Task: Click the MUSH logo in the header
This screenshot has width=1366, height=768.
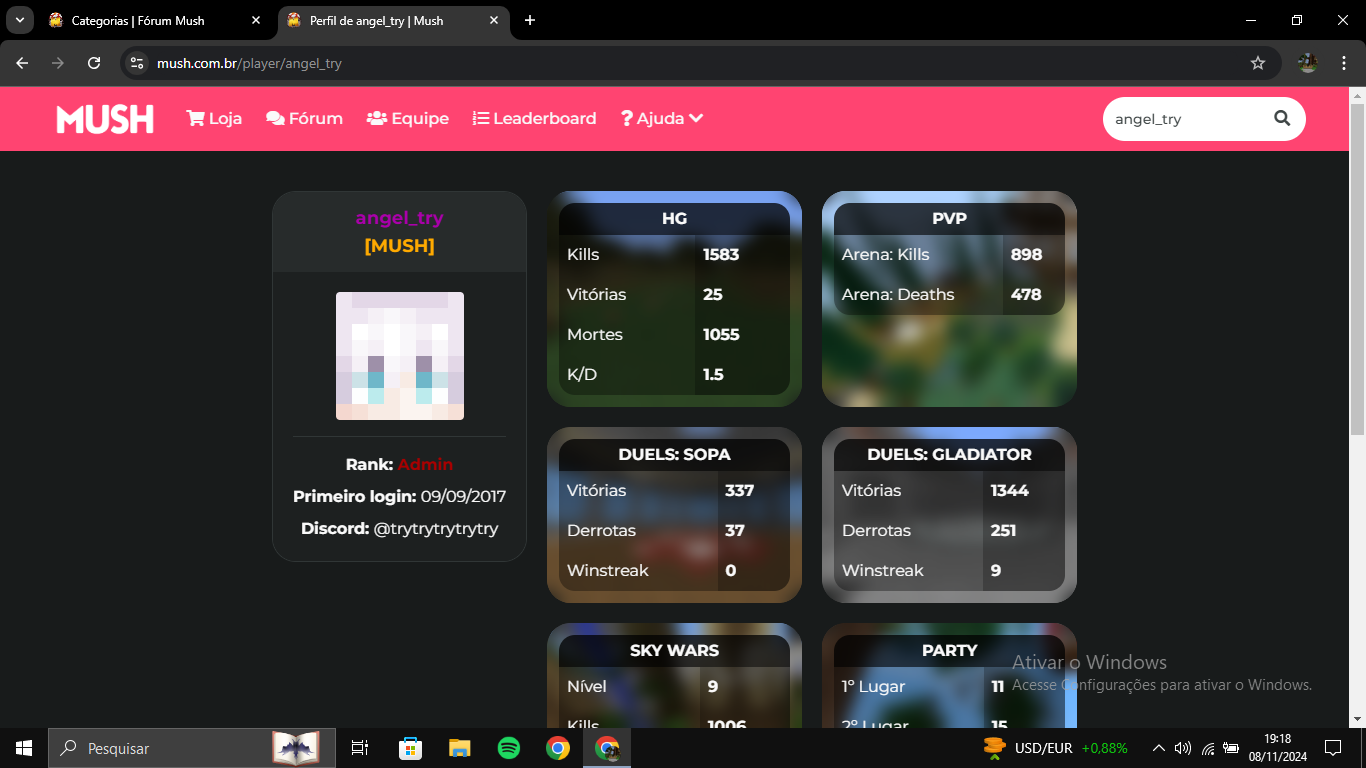Action: tap(105, 119)
